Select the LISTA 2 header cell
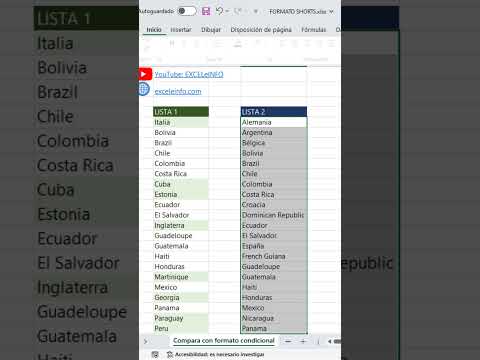Viewport: 480px width, 360px height. click(x=274, y=112)
